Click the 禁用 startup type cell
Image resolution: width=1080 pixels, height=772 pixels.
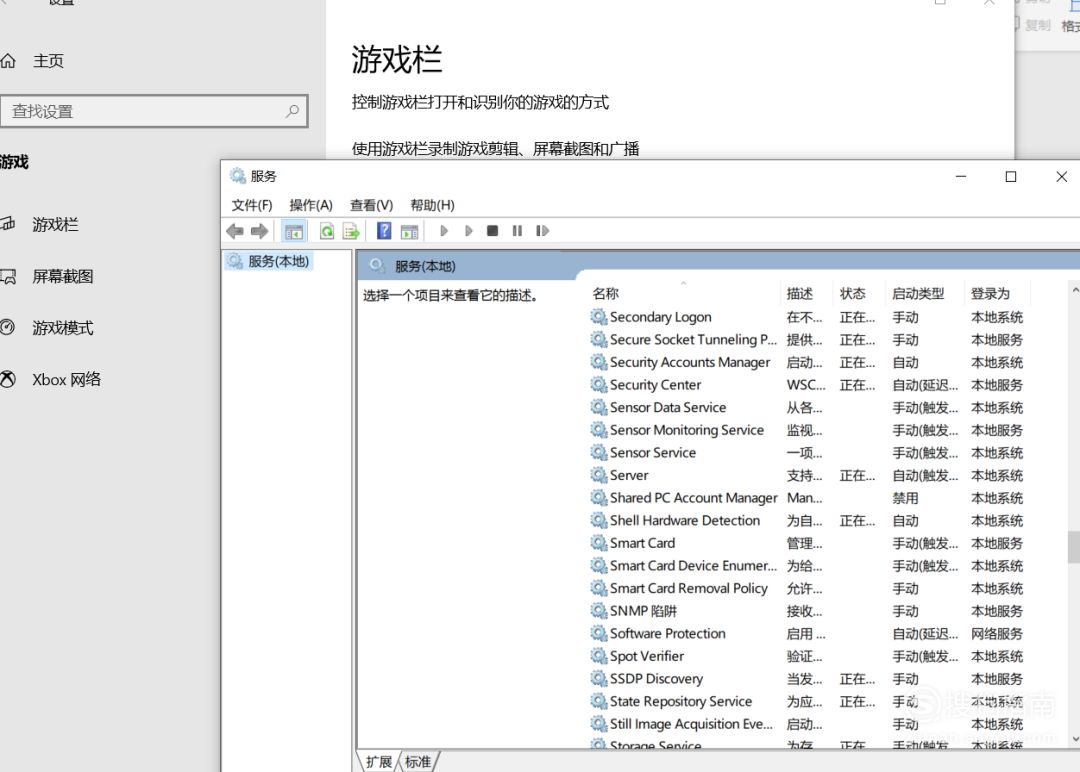(905, 498)
